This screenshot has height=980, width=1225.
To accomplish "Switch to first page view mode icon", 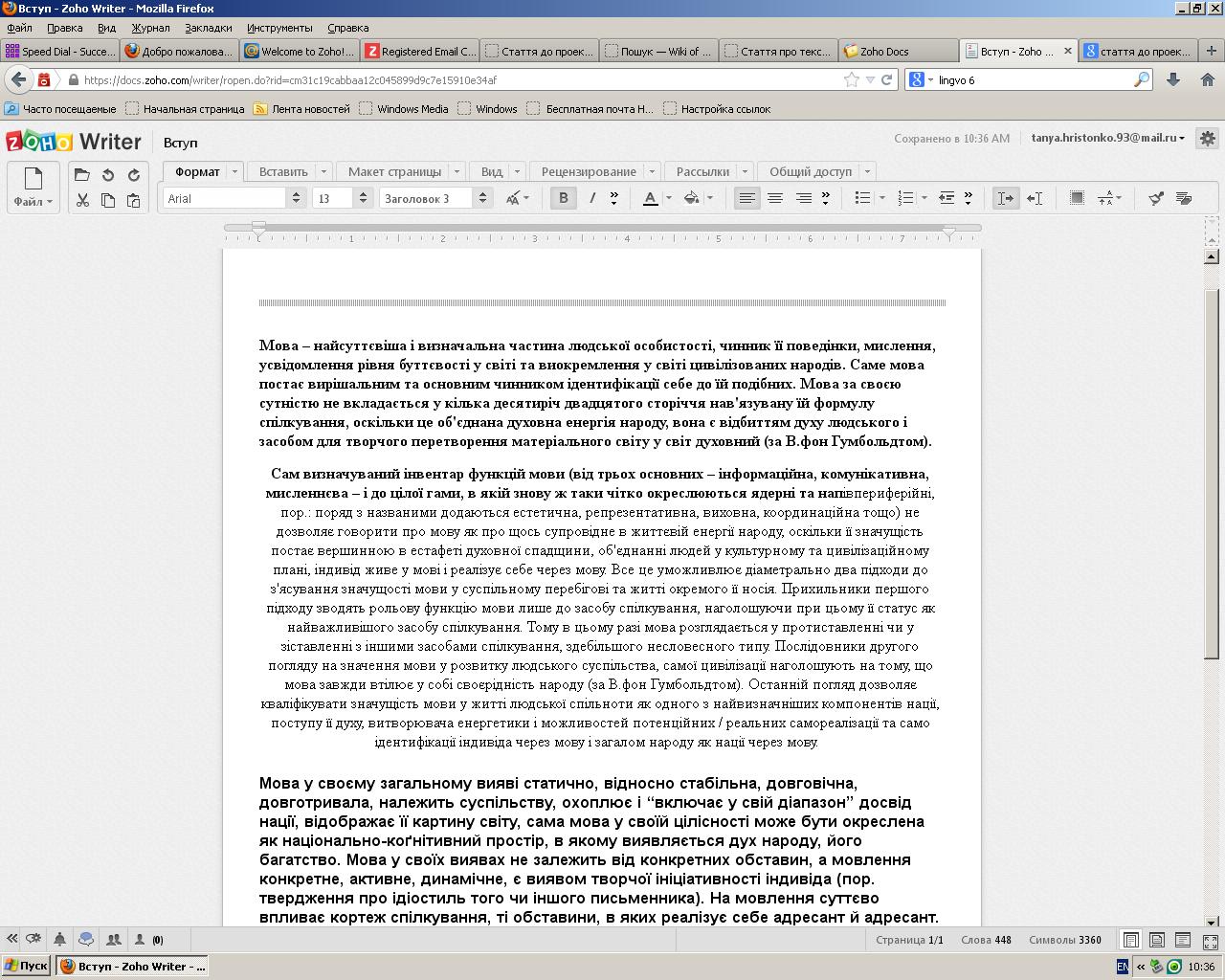I will (1131, 940).
